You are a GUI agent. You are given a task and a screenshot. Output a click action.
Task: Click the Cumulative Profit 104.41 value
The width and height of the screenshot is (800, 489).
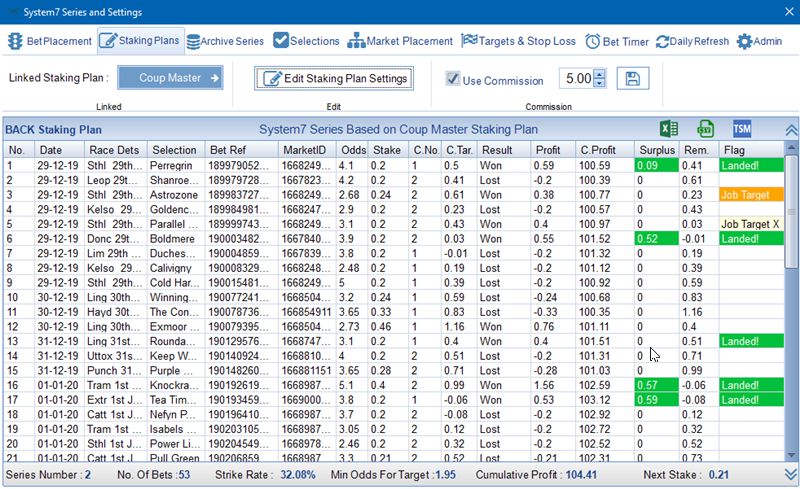[581, 475]
